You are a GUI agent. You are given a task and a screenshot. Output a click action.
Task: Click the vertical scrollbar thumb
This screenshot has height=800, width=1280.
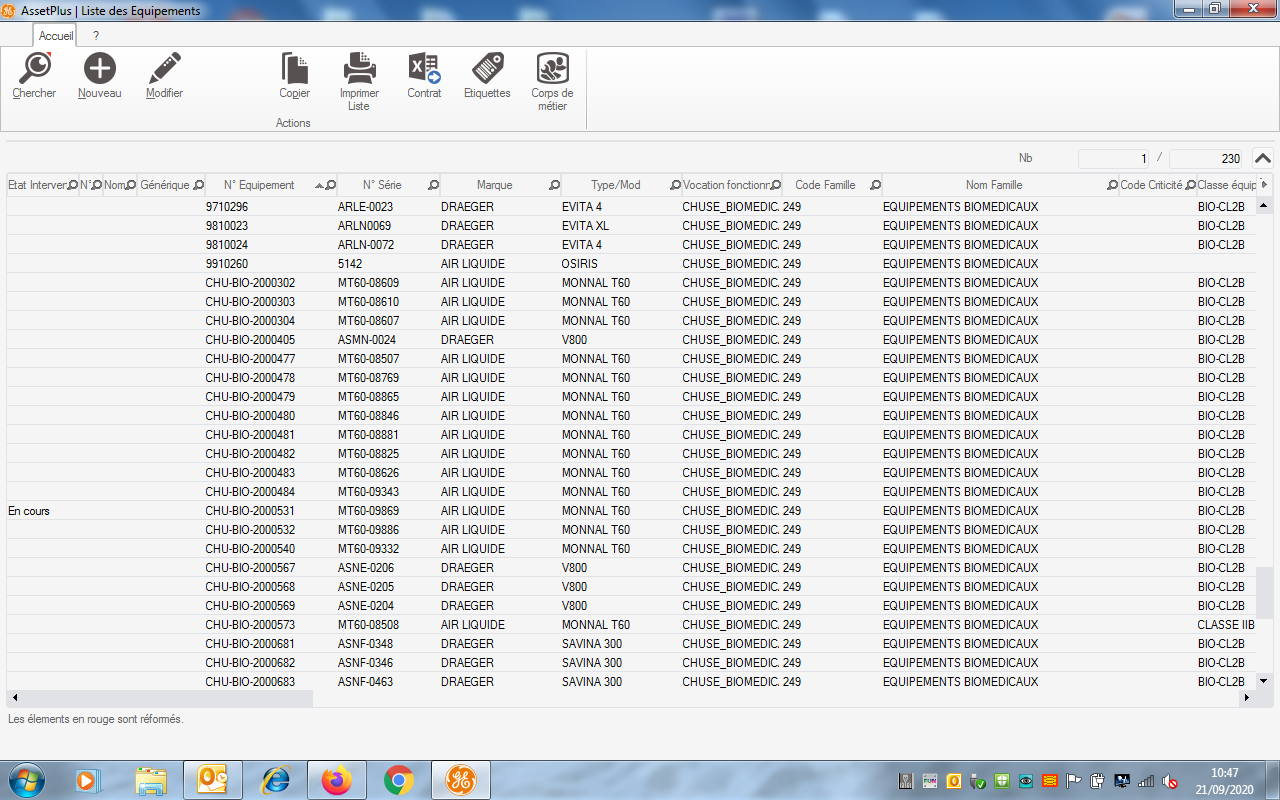point(1264,592)
